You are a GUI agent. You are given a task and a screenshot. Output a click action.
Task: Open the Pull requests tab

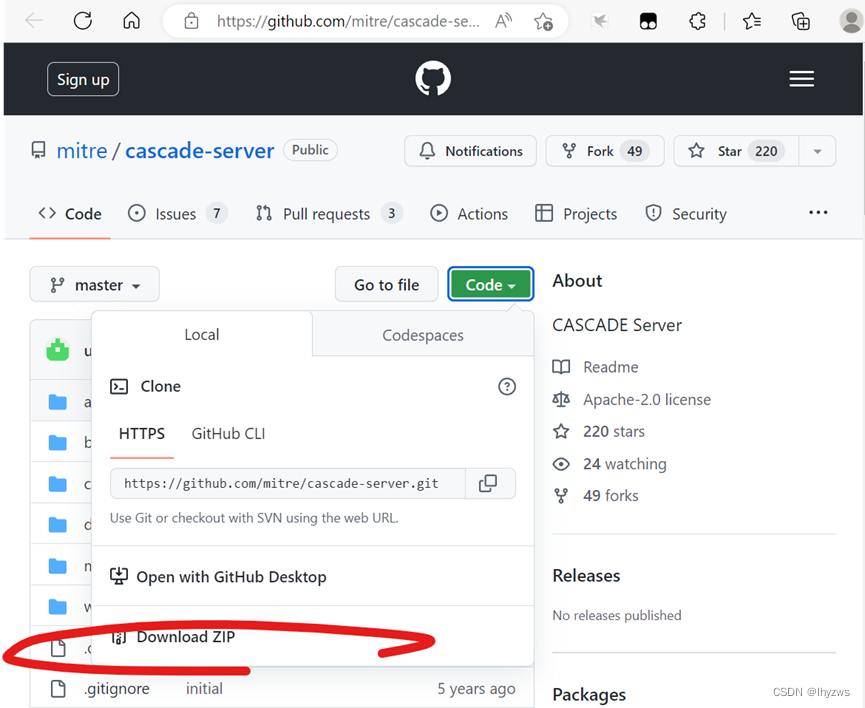329,214
